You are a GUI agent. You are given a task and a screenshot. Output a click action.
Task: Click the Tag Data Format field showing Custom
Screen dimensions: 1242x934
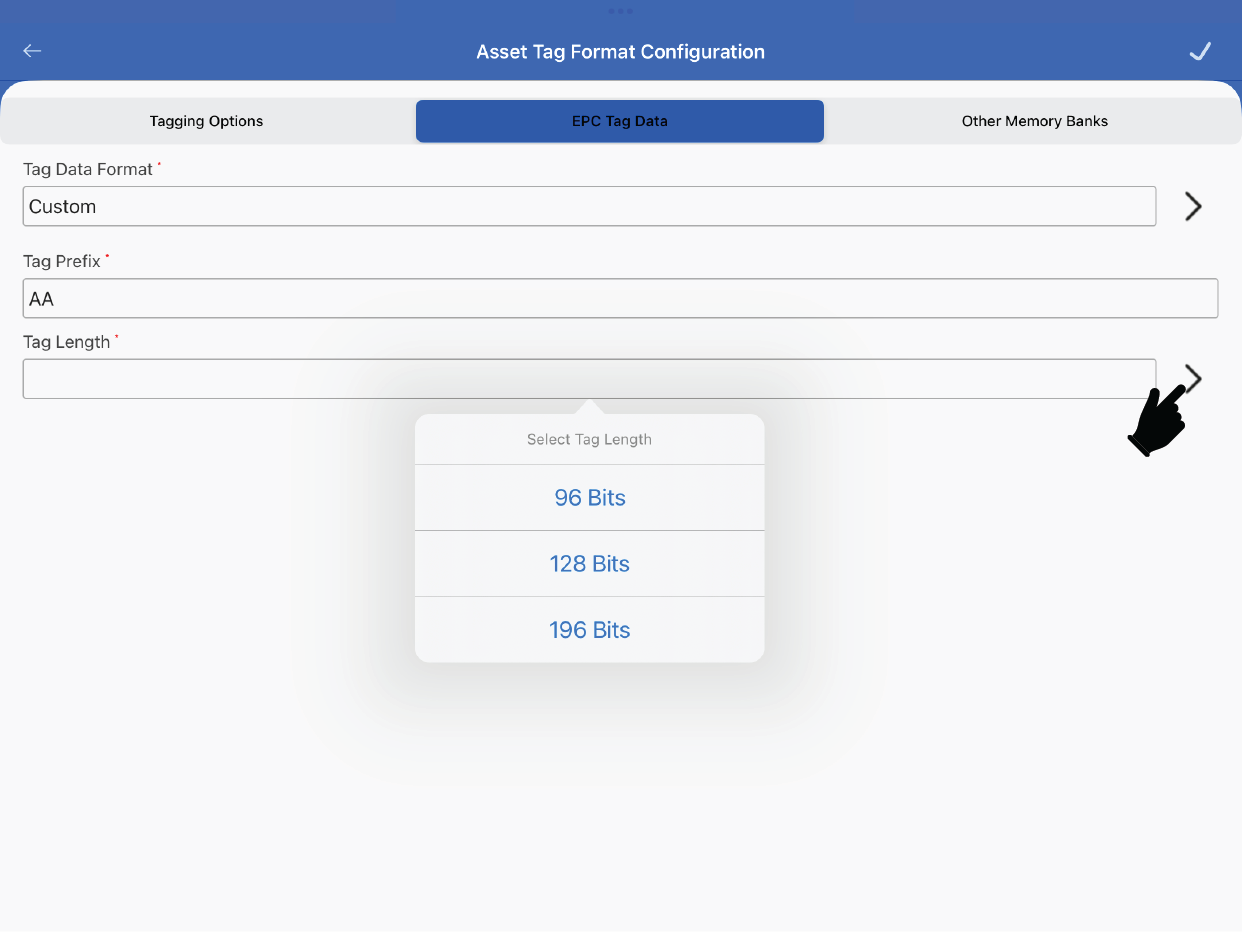(x=589, y=206)
